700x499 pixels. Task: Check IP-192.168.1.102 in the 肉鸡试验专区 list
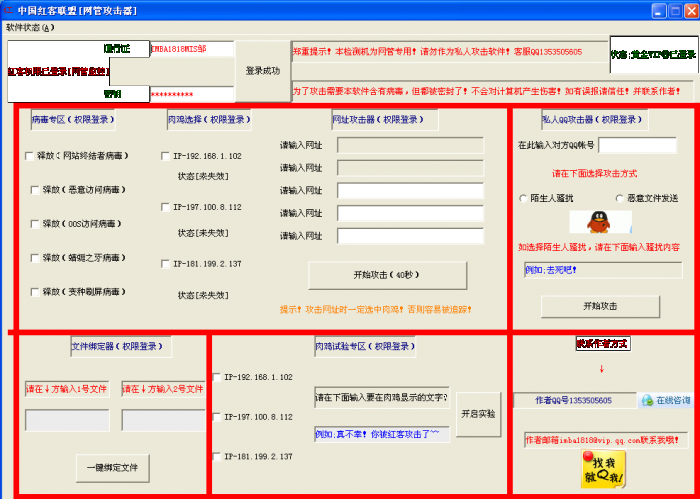217,378
